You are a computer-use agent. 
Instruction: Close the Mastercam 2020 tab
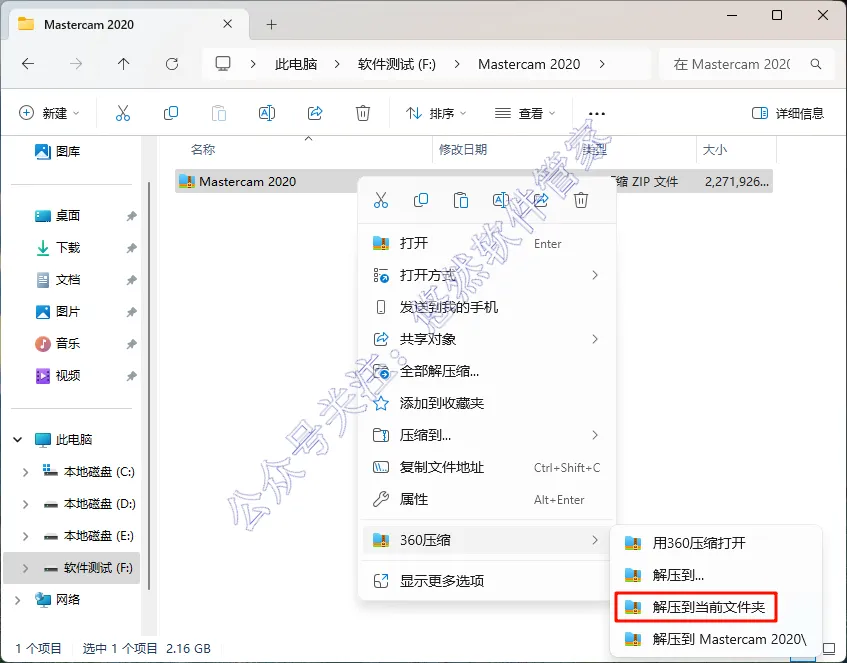pos(227,24)
